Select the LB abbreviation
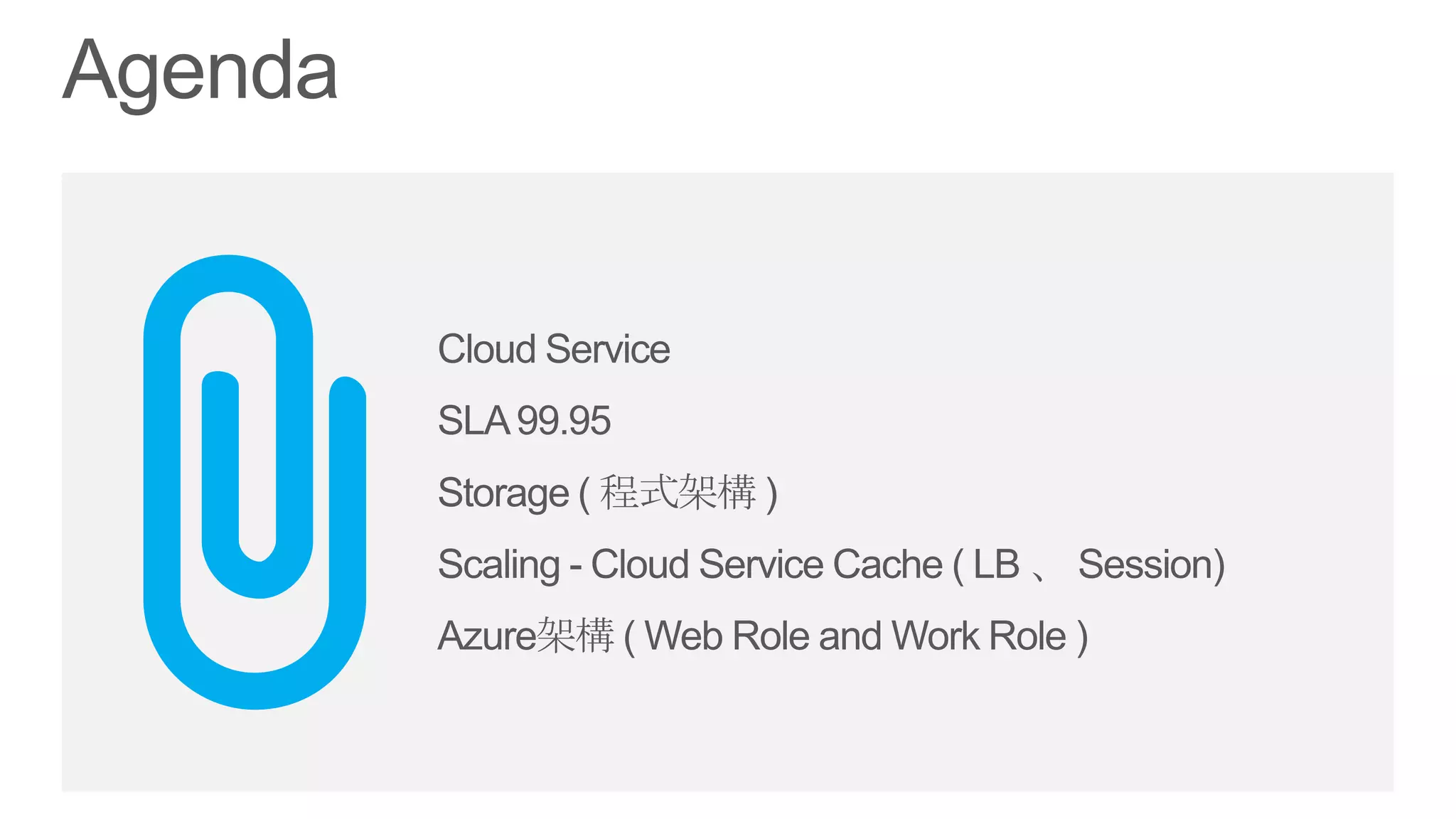1456x819 pixels. (x=996, y=564)
